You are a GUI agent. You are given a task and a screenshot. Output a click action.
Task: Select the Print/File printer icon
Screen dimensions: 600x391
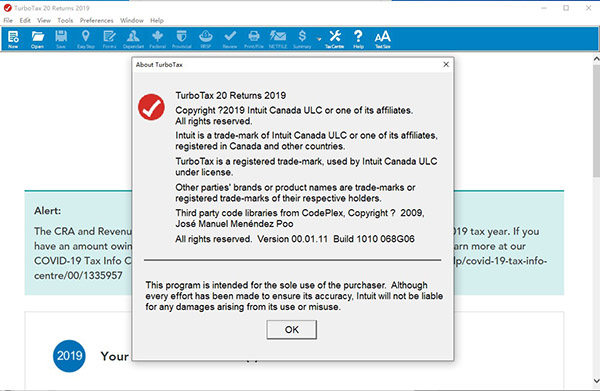[254, 39]
